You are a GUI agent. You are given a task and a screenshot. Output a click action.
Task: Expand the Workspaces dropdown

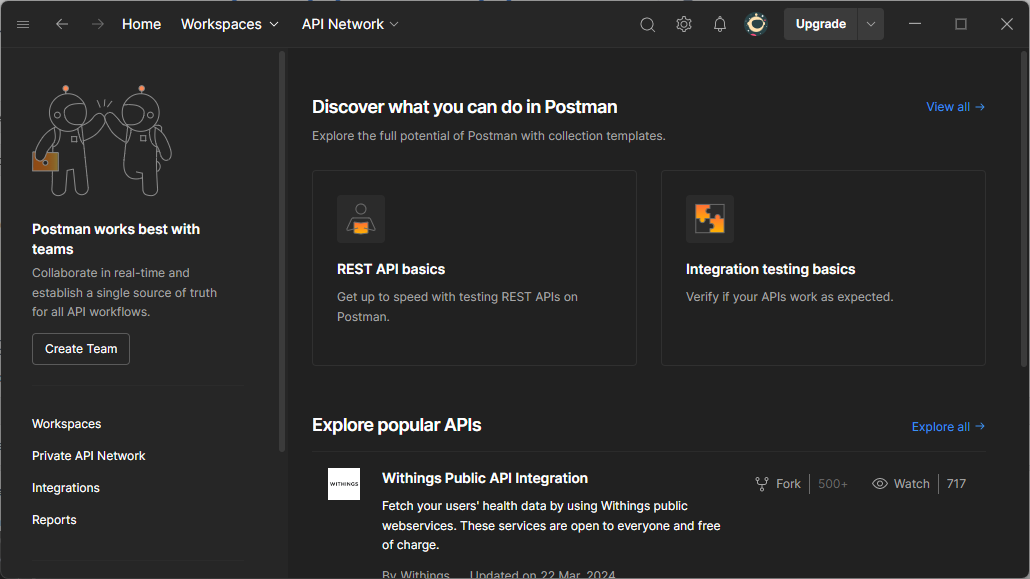[x=229, y=24]
